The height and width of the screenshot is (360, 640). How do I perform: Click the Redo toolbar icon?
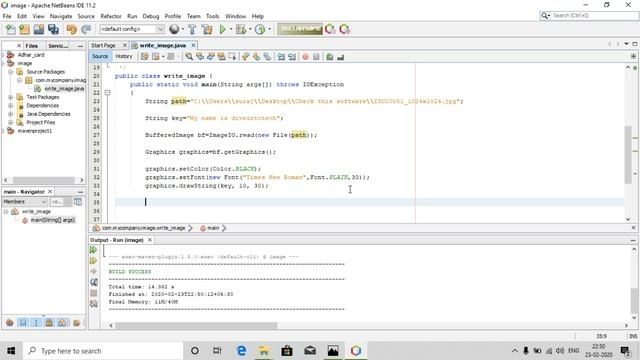pos(86,29)
